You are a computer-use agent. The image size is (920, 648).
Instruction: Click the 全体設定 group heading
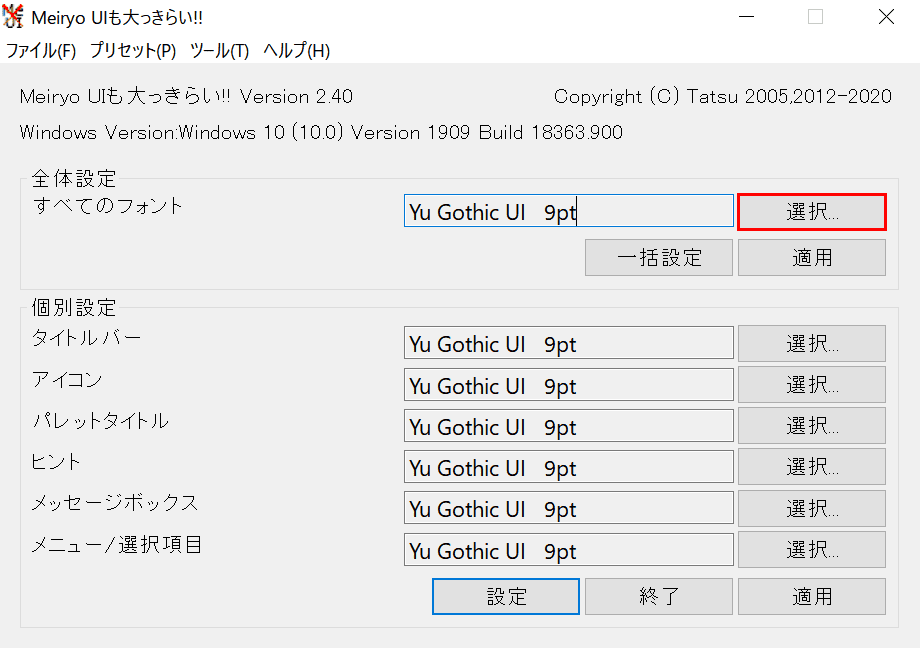(x=74, y=178)
